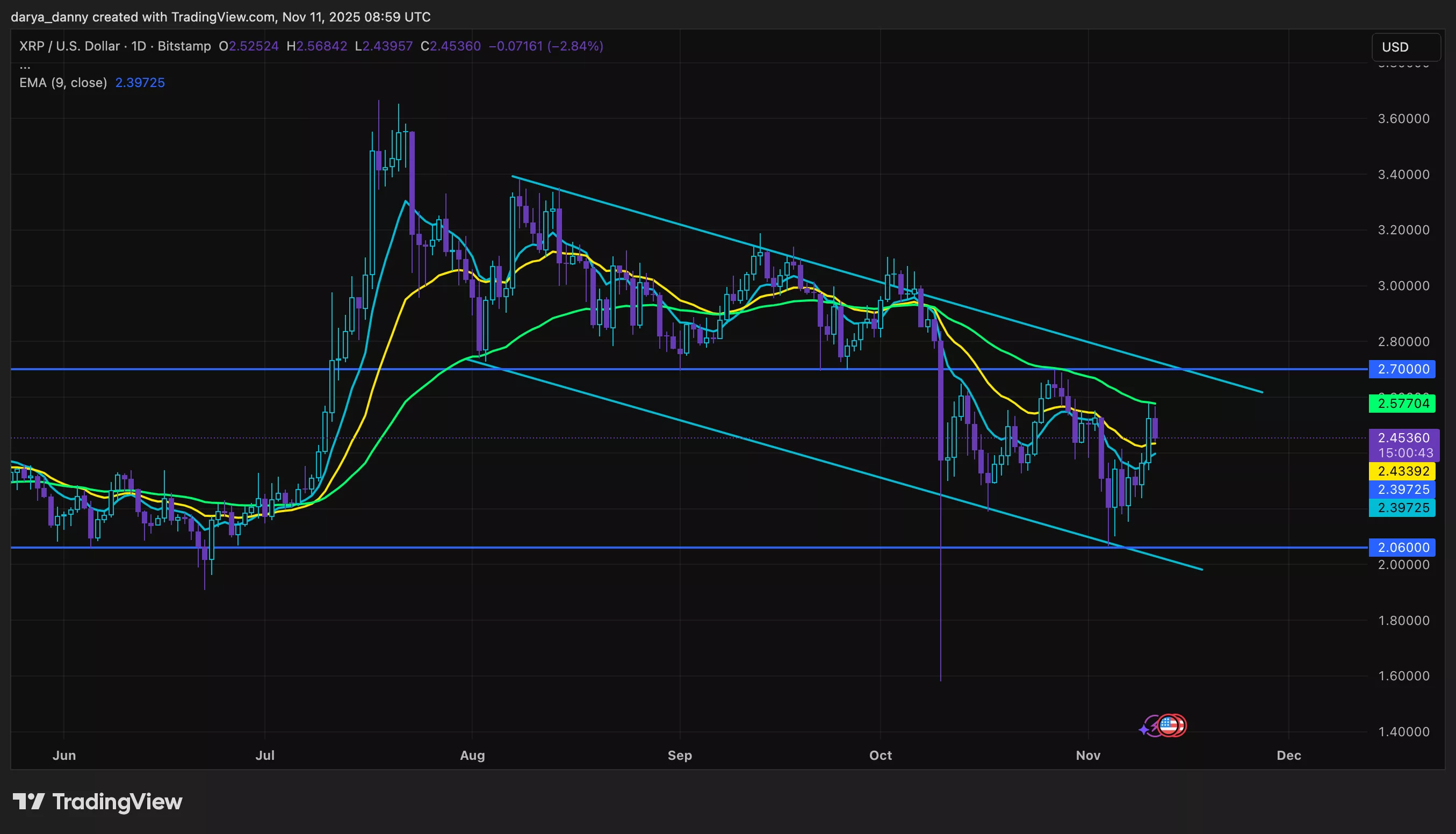Open the USD currency selector

click(1405, 47)
